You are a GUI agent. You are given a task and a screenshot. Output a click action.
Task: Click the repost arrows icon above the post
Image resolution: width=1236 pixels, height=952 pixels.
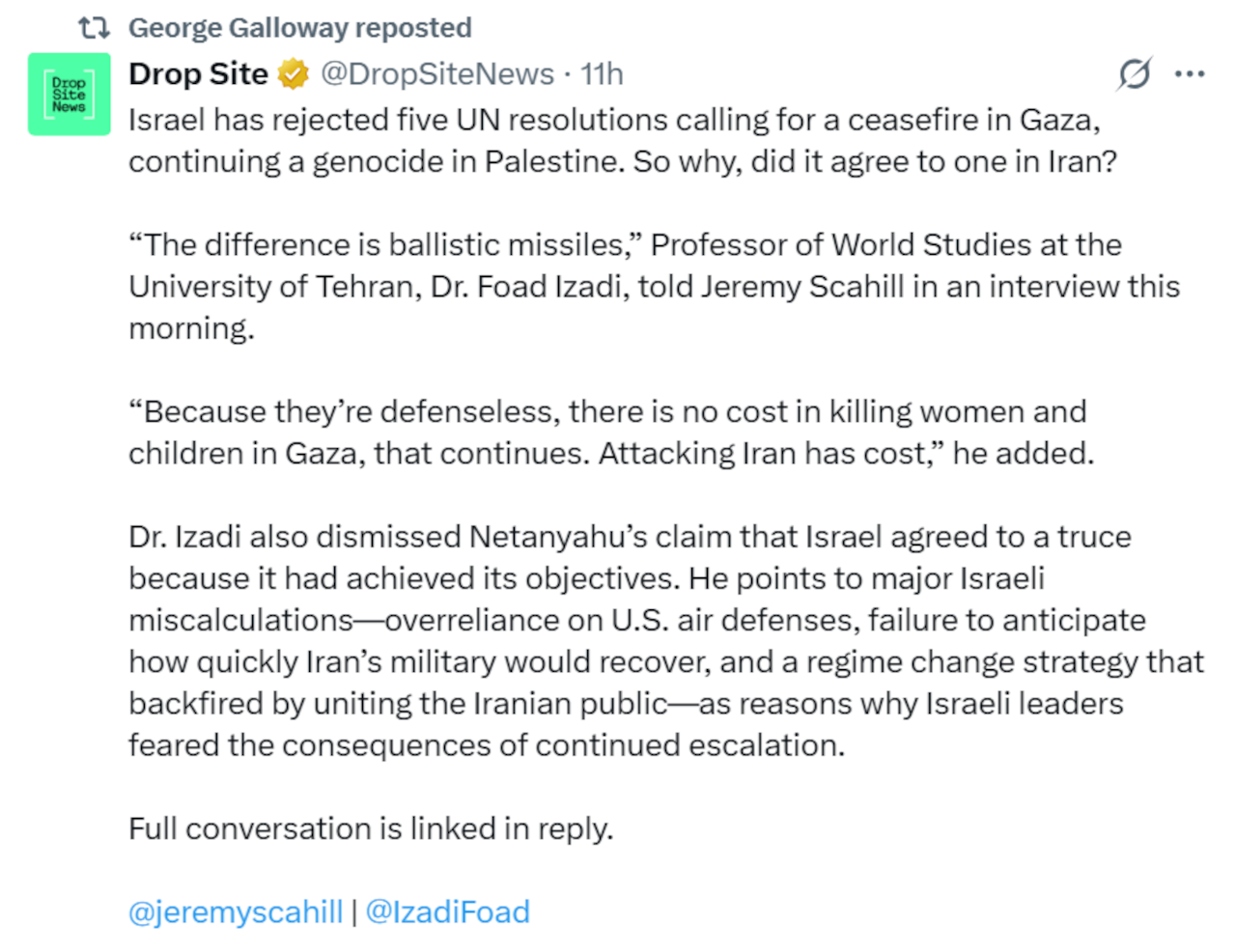(94, 28)
